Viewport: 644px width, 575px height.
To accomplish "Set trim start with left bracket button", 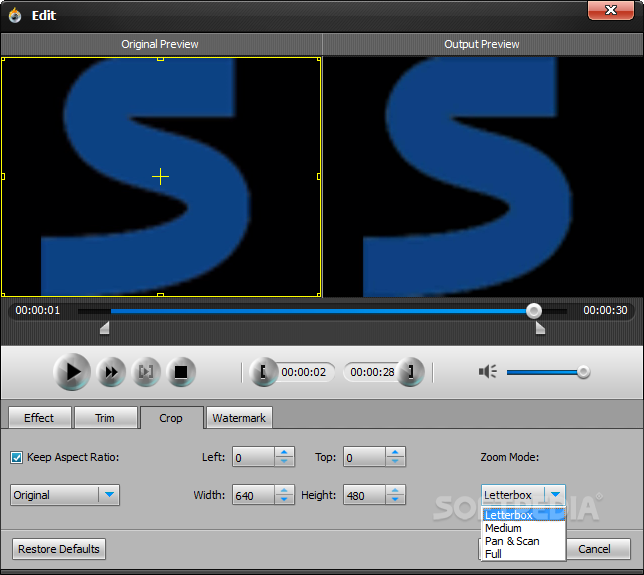I will [x=264, y=372].
